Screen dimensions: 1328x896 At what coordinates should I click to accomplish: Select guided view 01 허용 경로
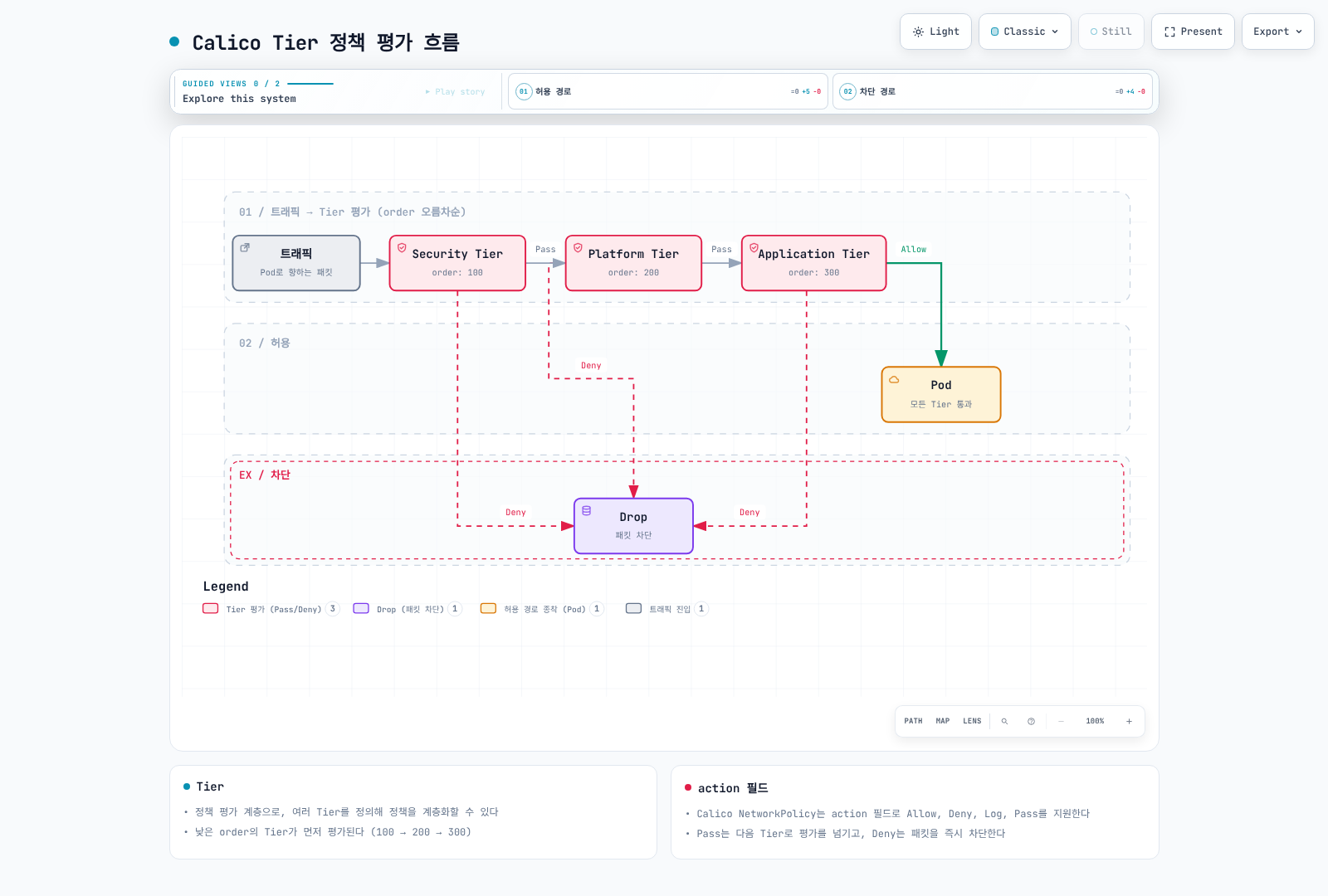pyautogui.click(x=667, y=91)
